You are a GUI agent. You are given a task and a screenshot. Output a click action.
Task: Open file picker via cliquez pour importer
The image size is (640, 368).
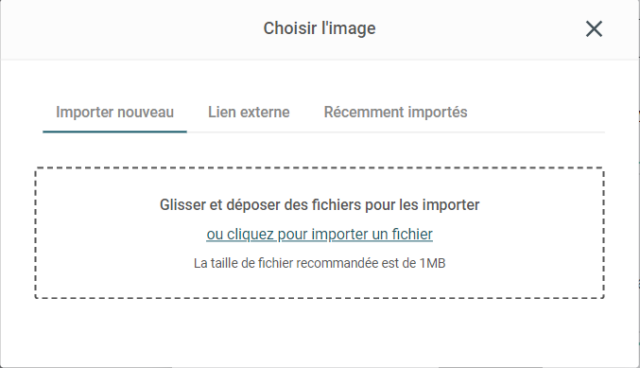point(320,234)
